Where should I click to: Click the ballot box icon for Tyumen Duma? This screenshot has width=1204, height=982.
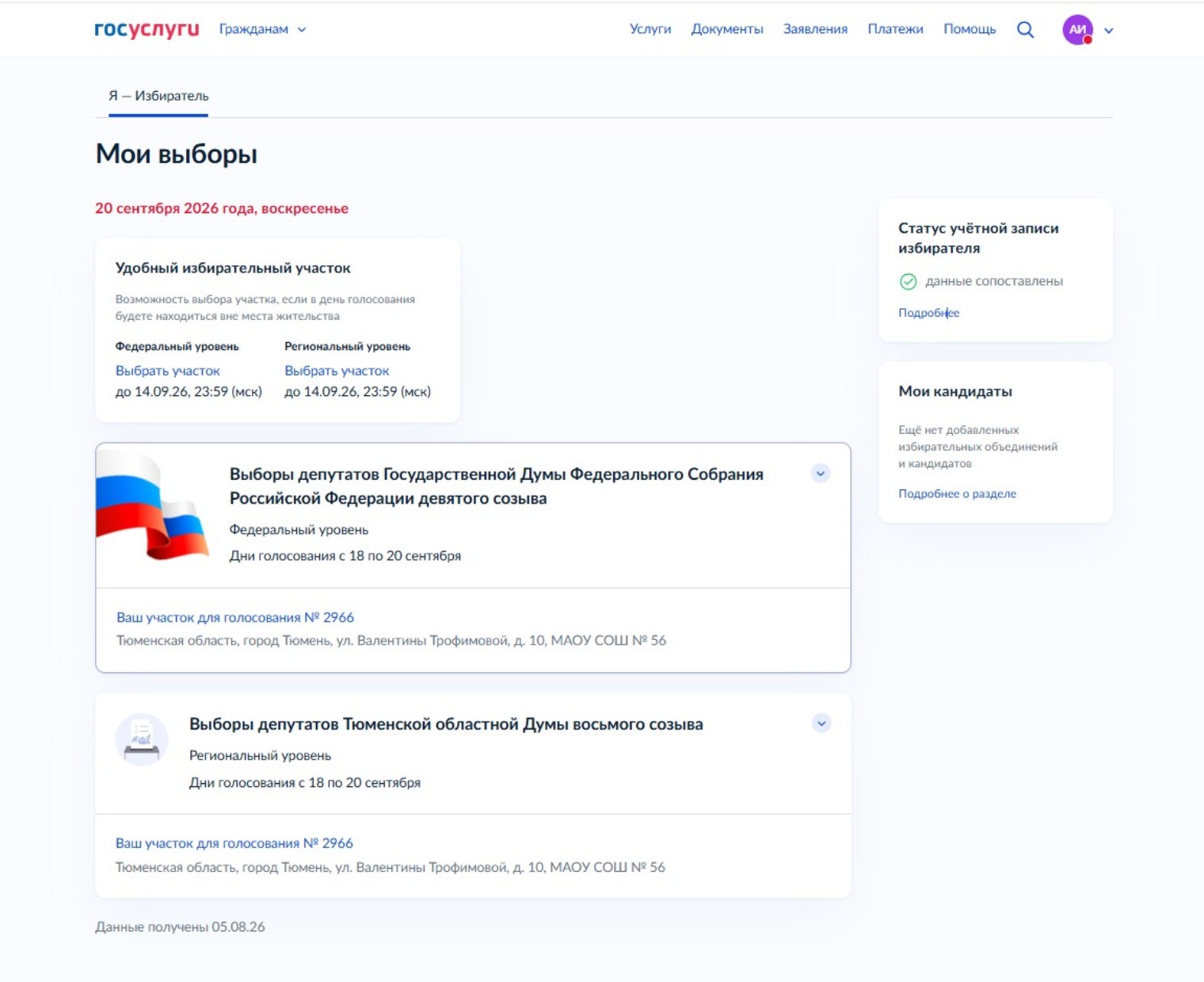(x=142, y=740)
